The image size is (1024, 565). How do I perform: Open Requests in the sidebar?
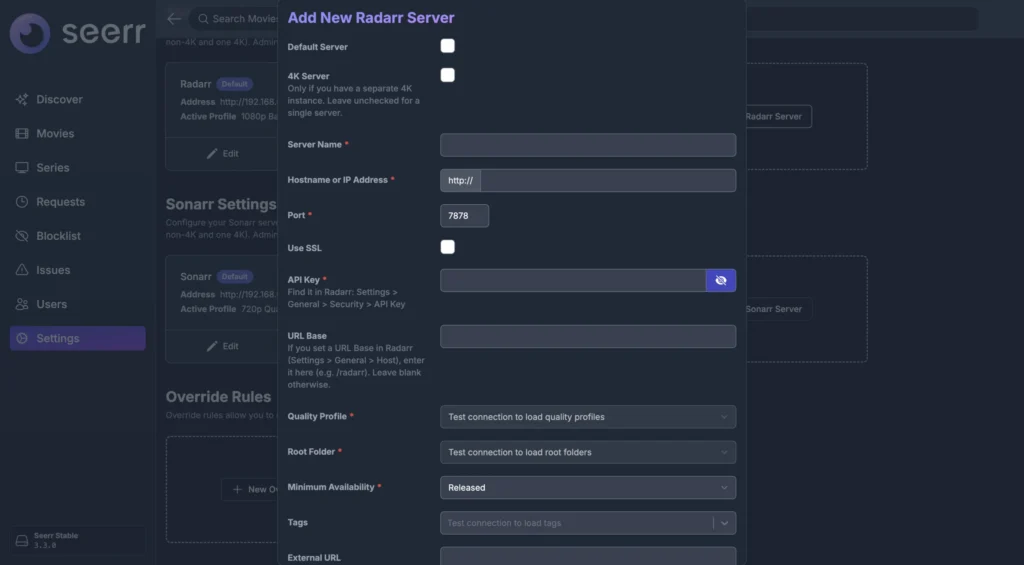[78, 202]
